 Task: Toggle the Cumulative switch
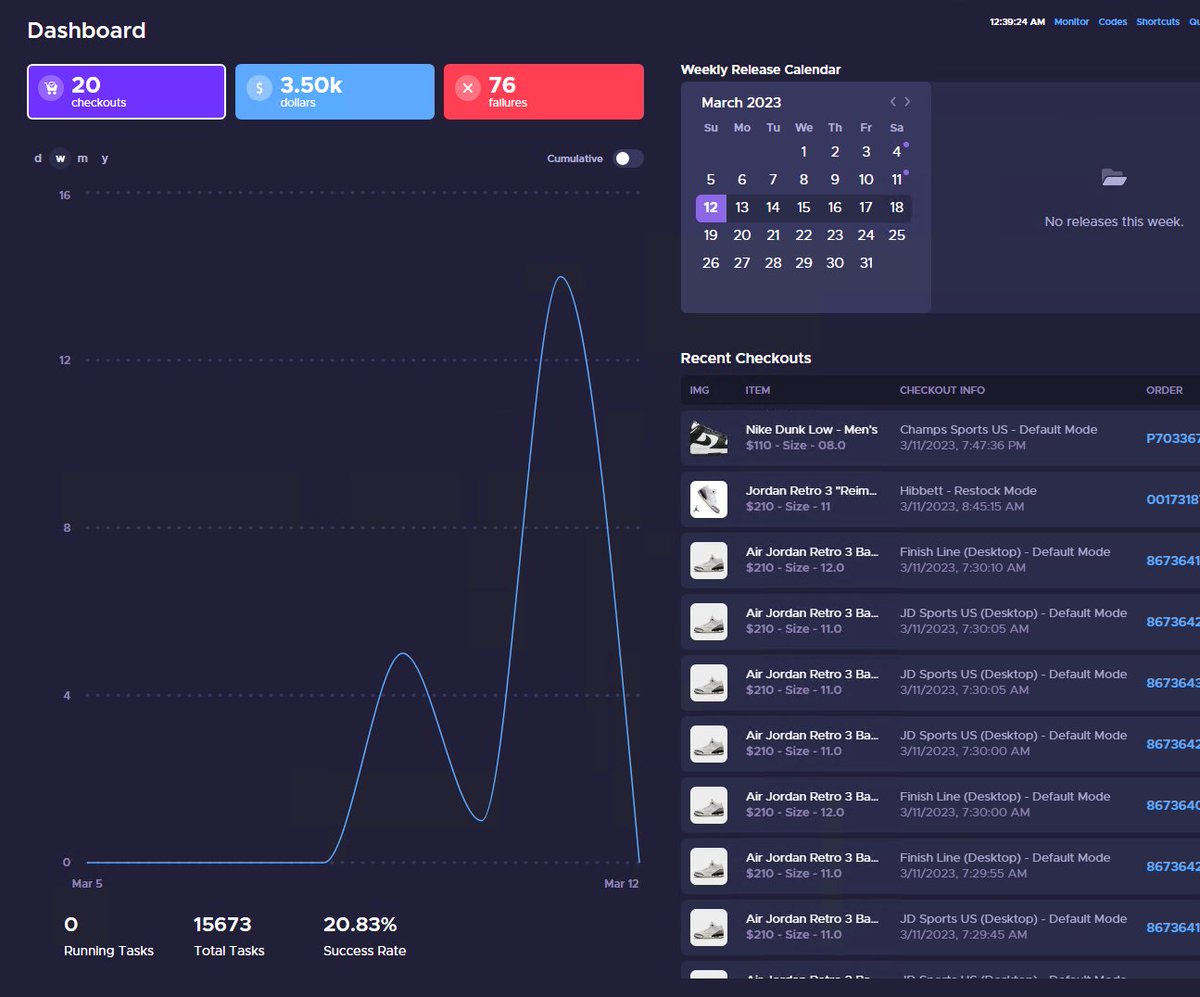coord(628,159)
